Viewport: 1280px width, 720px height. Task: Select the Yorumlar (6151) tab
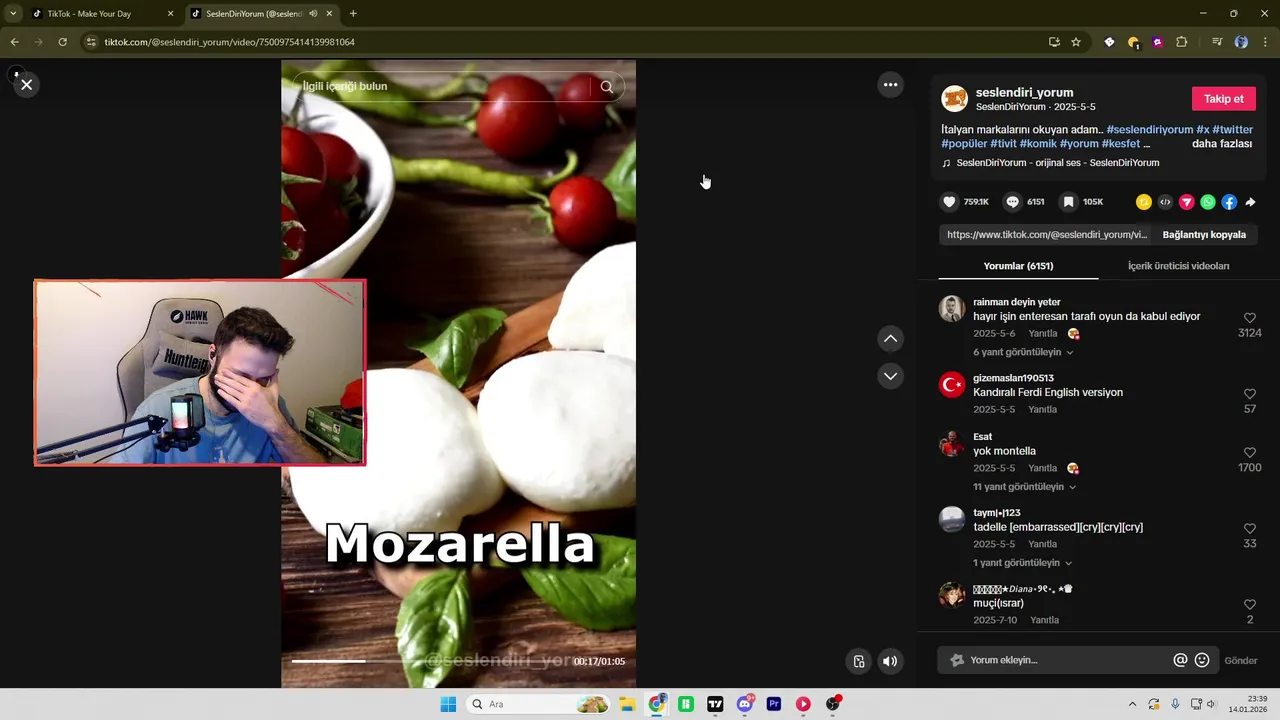[x=1018, y=266]
